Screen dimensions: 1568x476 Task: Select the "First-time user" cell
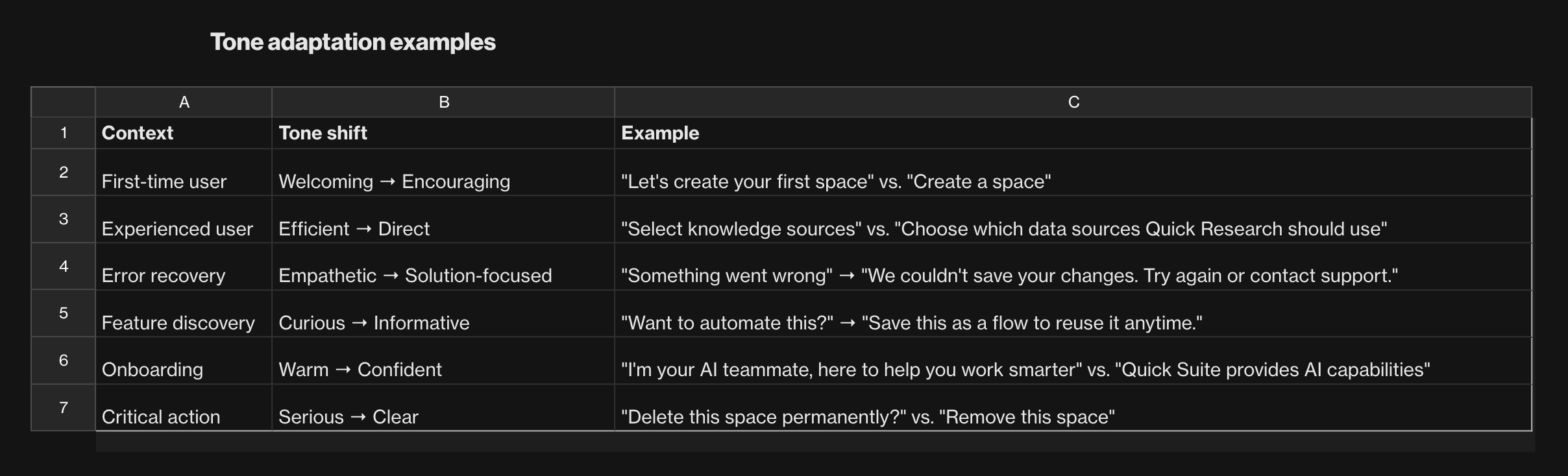tap(184, 173)
